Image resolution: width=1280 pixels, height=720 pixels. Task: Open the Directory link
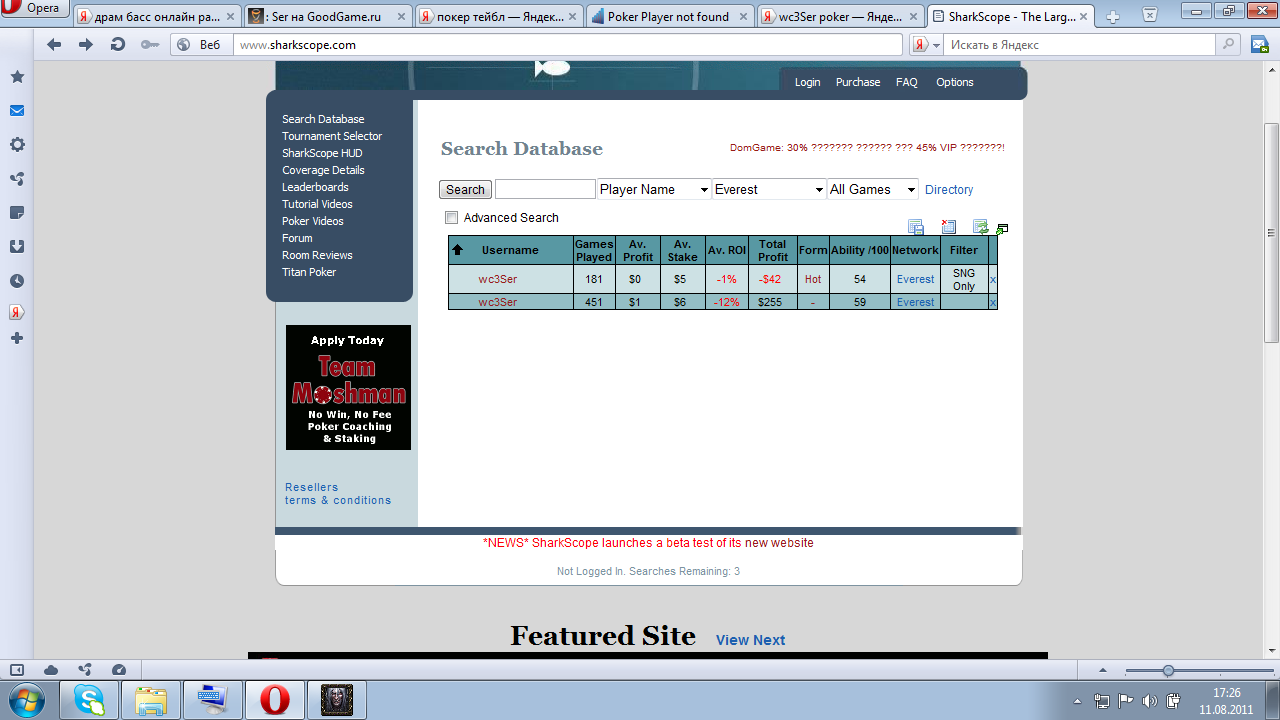[949, 190]
